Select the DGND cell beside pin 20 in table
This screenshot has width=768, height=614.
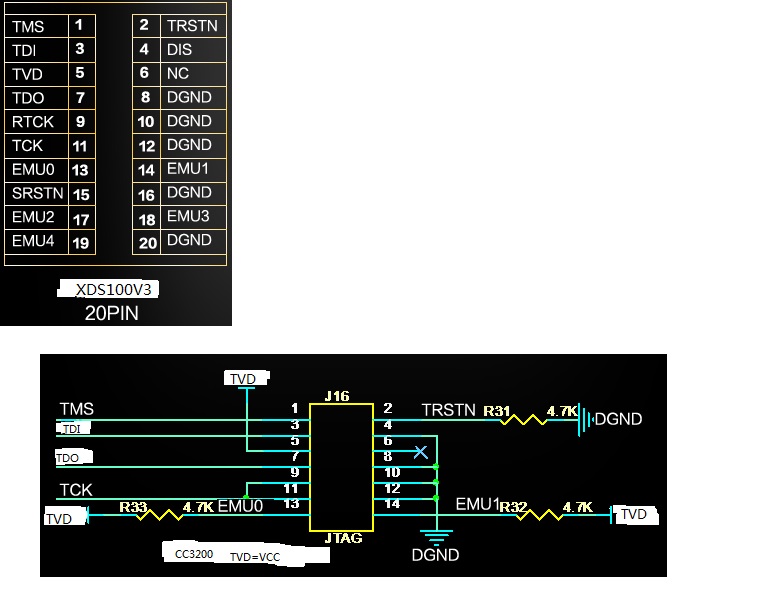click(x=193, y=240)
